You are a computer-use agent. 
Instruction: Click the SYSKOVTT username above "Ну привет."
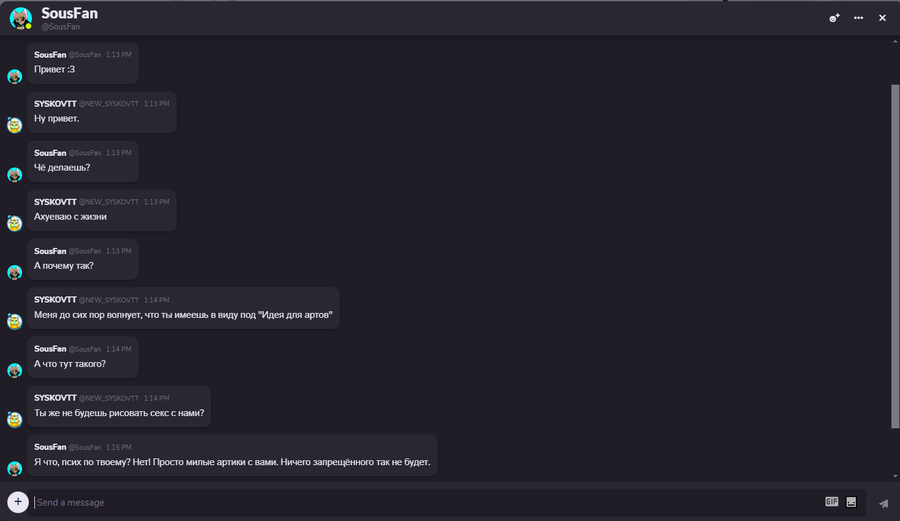[55, 104]
